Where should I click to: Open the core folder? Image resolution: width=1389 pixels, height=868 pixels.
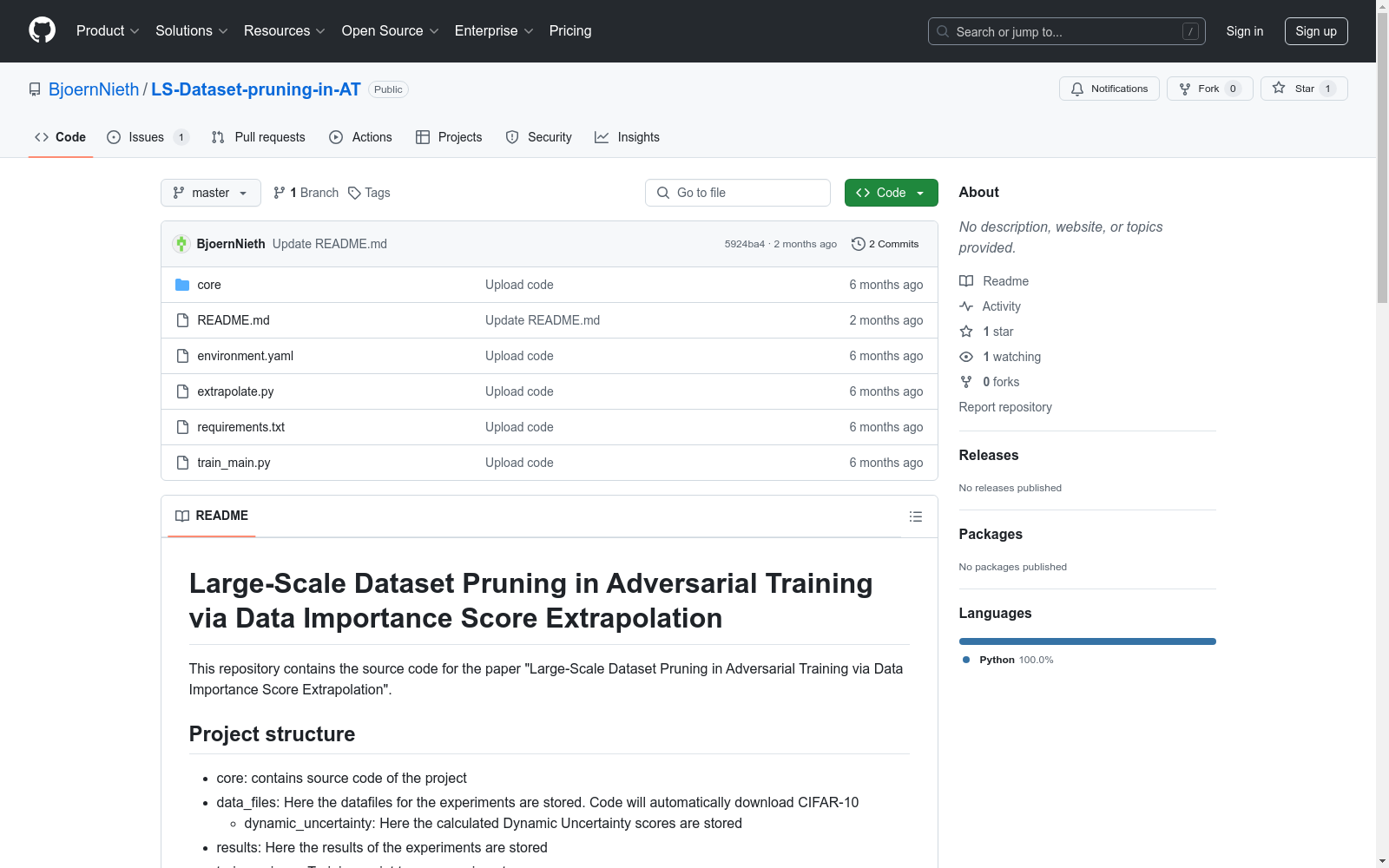(x=209, y=285)
